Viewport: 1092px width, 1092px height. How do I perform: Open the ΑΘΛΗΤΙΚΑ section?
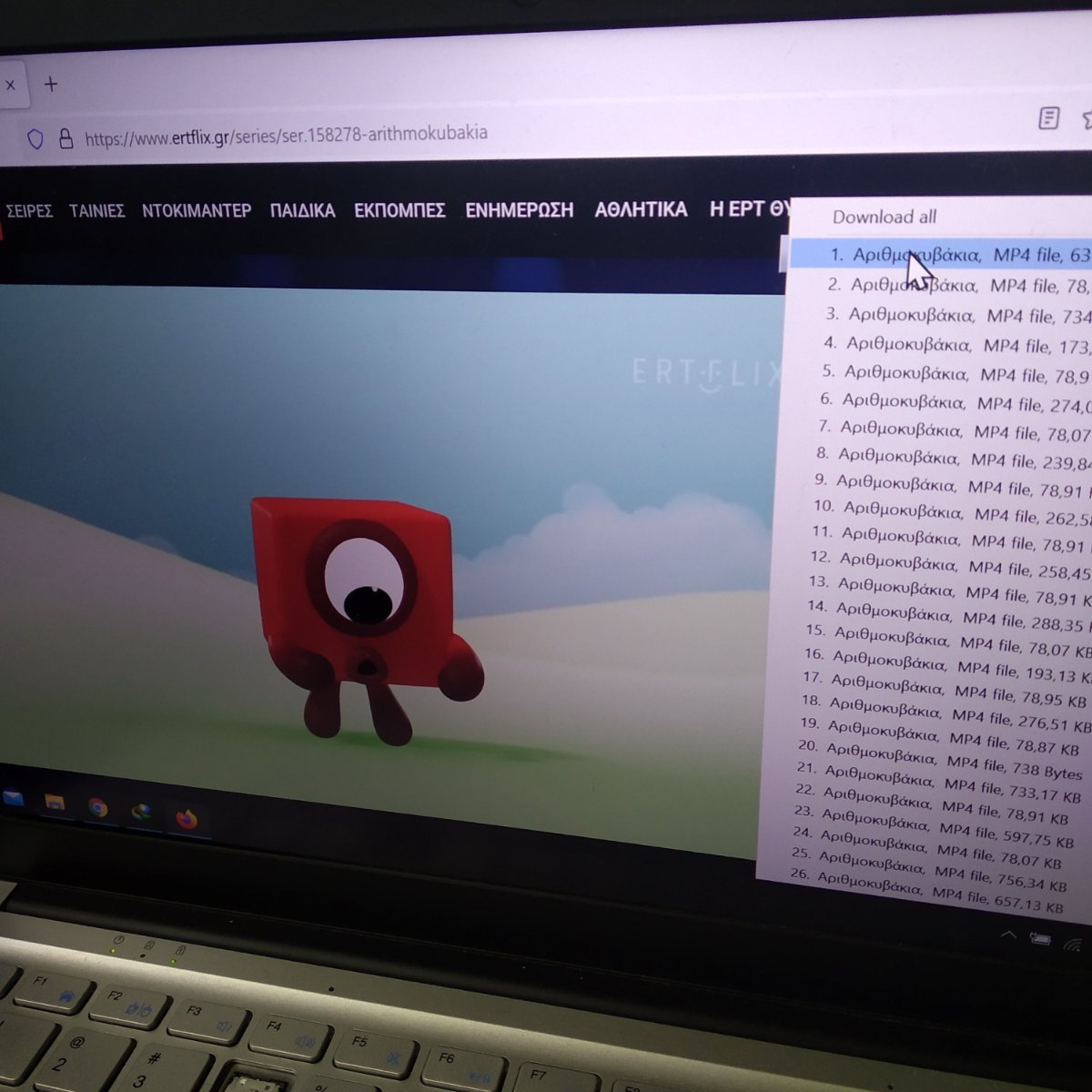641,209
